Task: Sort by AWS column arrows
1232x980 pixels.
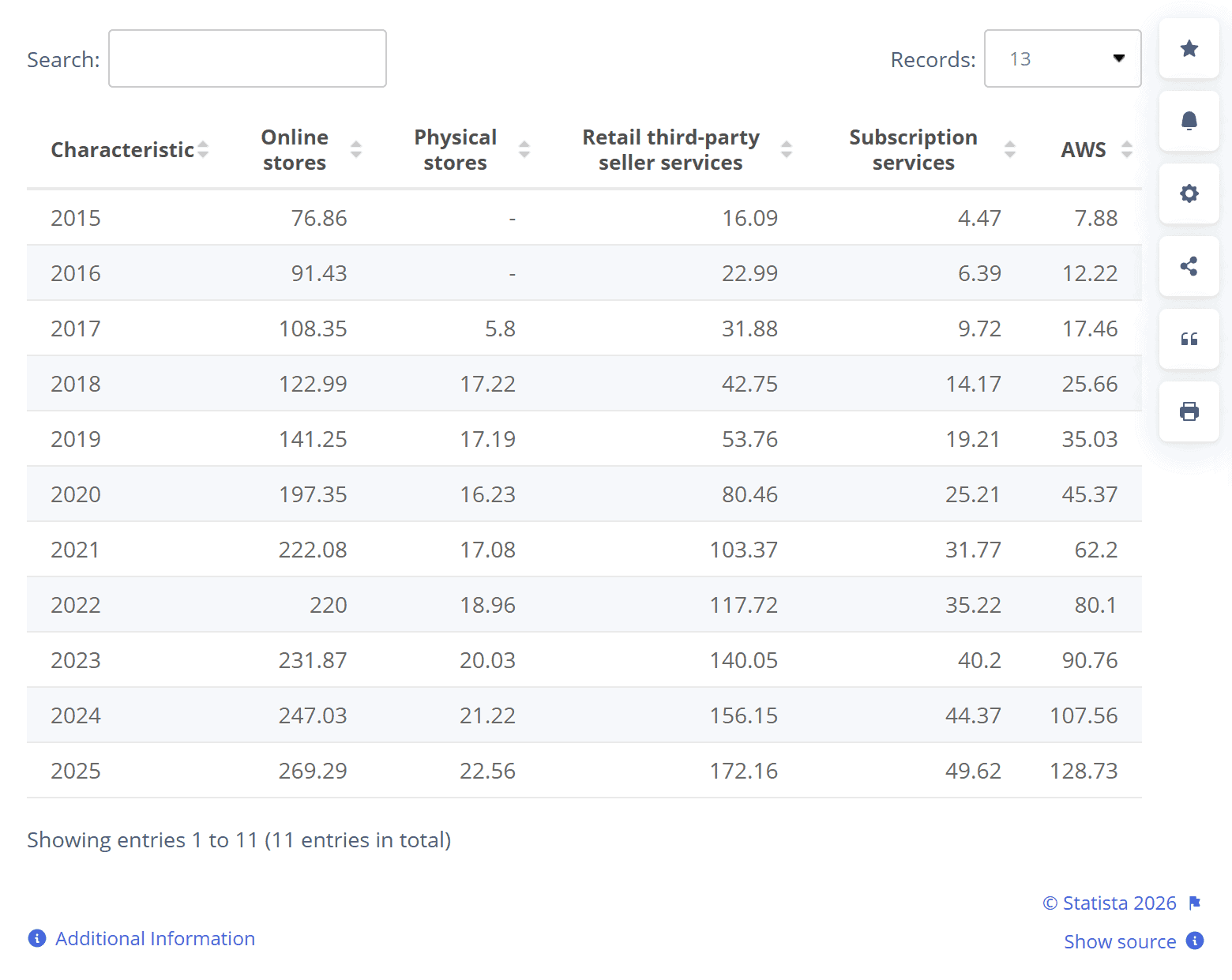Action: coord(1127,149)
